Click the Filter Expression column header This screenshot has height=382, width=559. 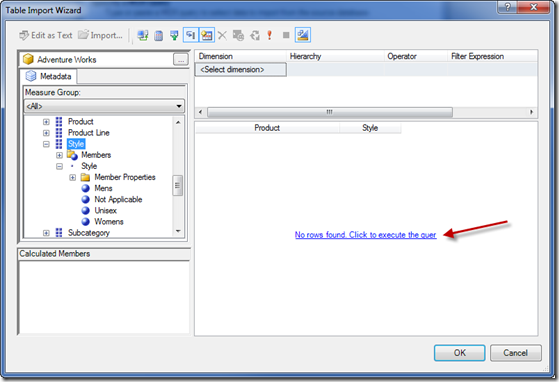(492, 56)
